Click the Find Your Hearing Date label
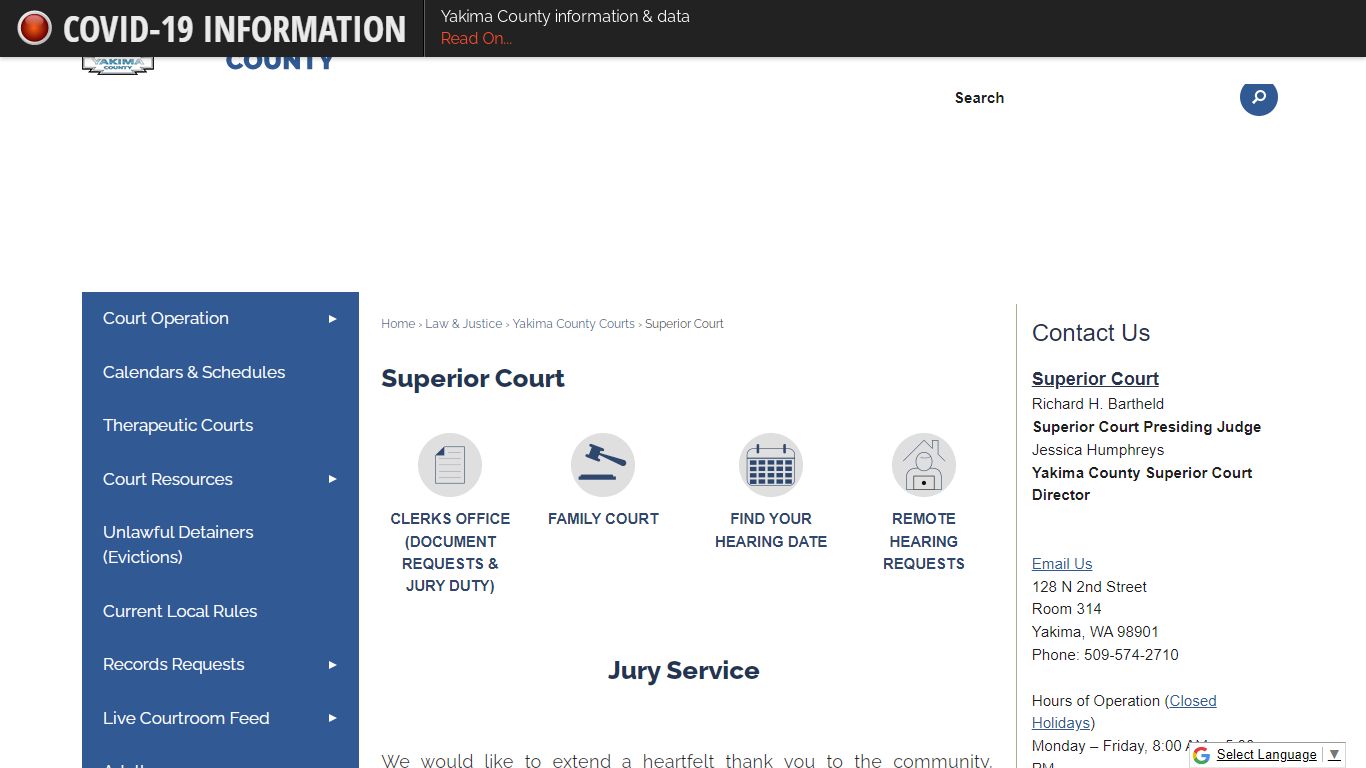Viewport: 1366px width, 768px height. click(771, 530)
